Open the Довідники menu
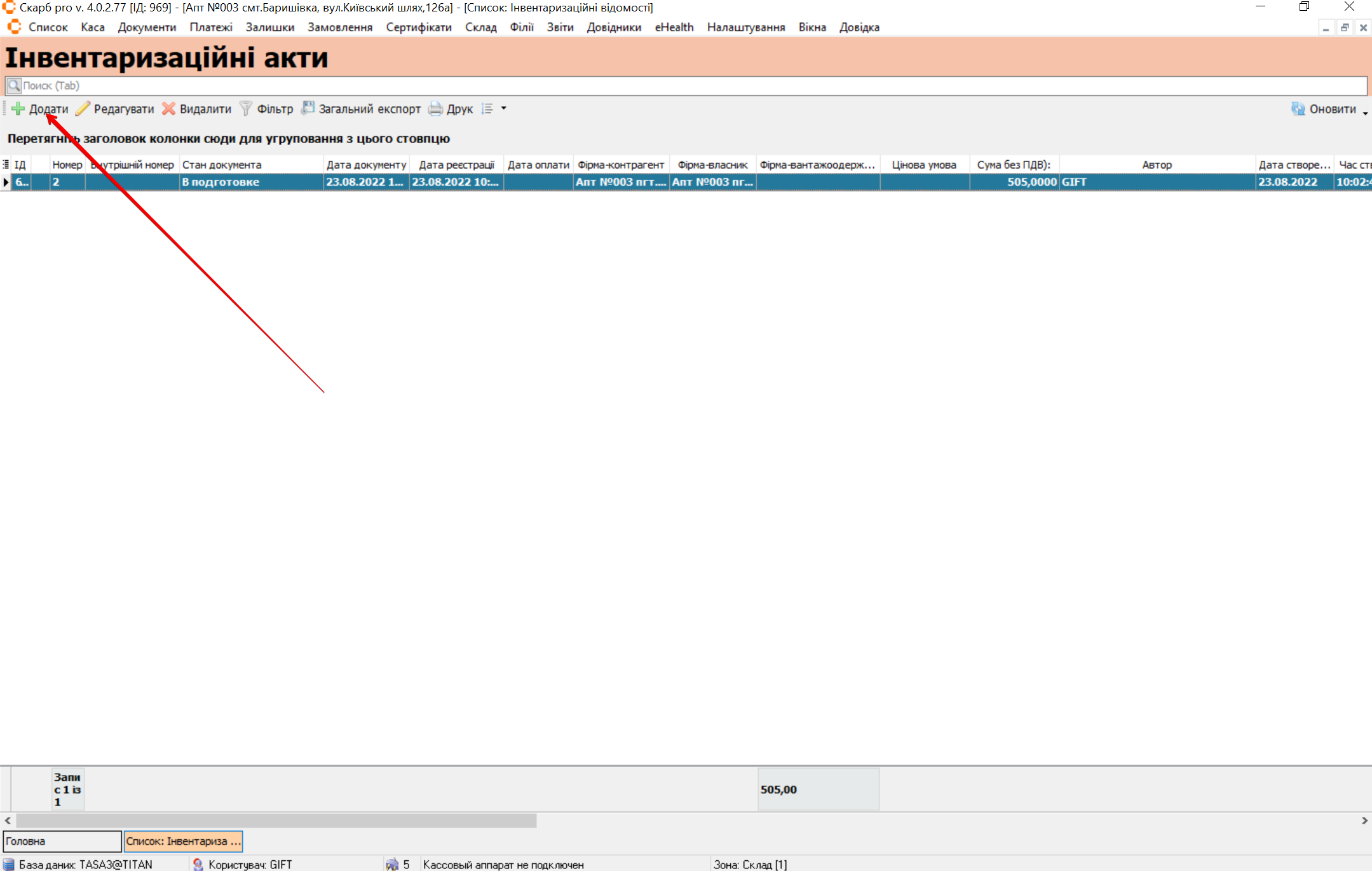The image size is (1372, 871). coord(614,27)
